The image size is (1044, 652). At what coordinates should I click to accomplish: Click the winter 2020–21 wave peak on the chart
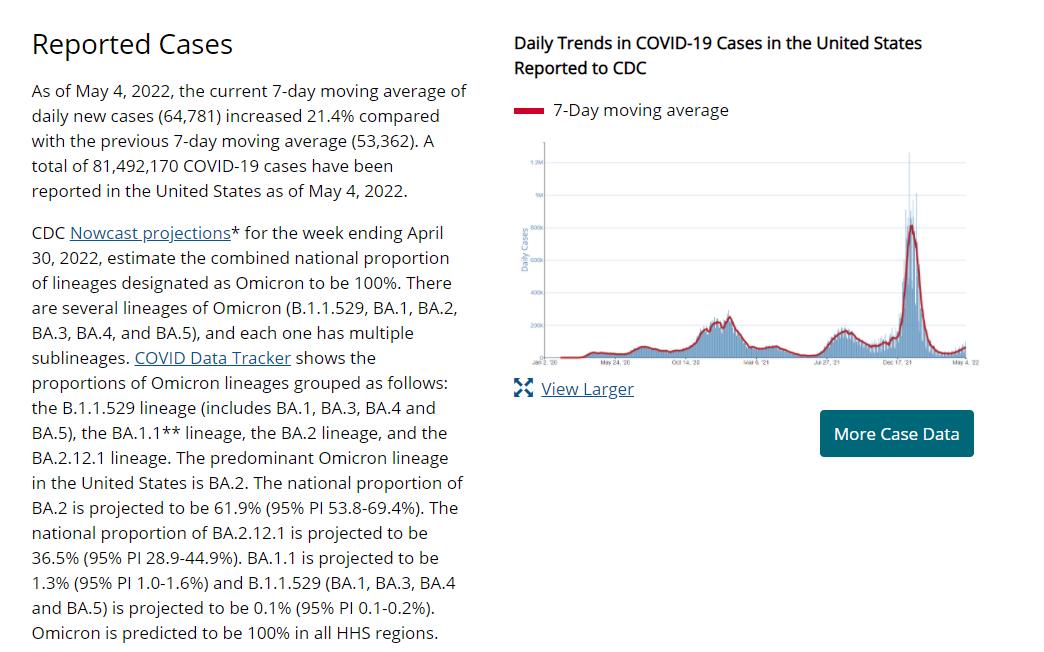729,318
